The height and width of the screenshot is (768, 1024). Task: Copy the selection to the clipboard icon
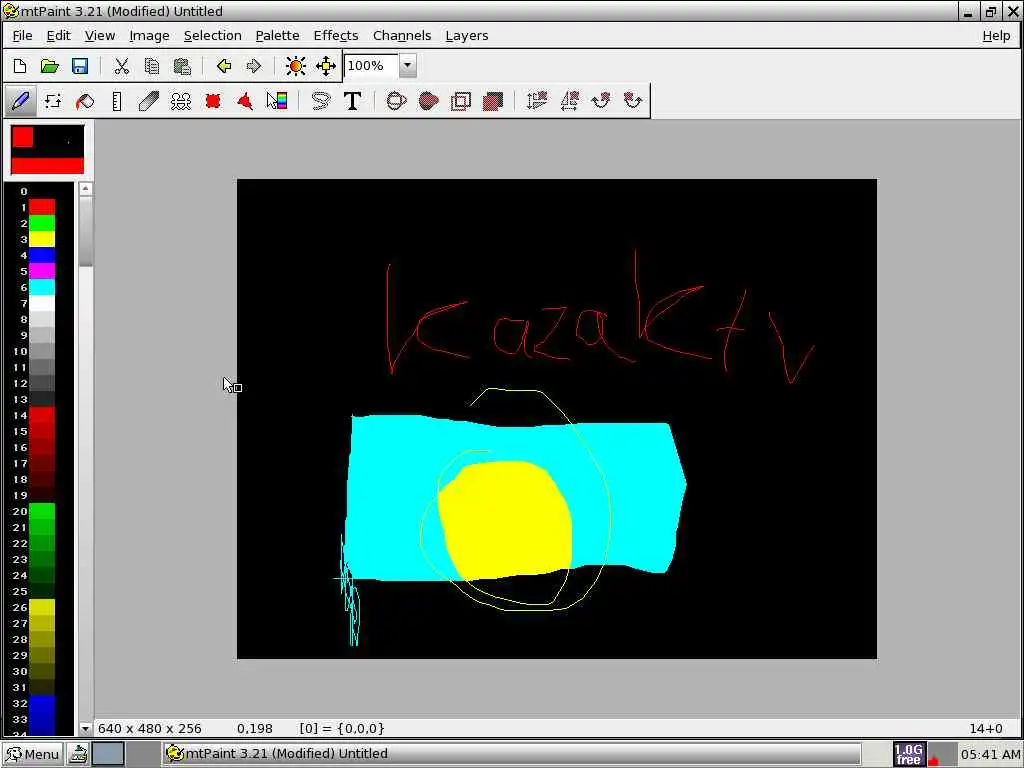coord(152,66)
